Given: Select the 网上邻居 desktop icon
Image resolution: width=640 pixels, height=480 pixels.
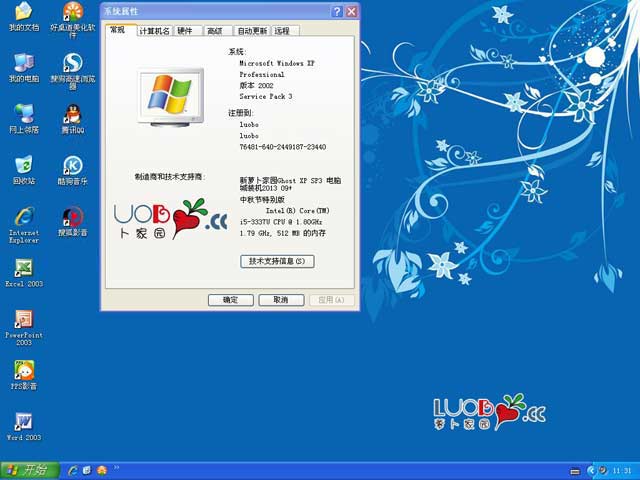Looking at the screenshot, I should 24,120.
